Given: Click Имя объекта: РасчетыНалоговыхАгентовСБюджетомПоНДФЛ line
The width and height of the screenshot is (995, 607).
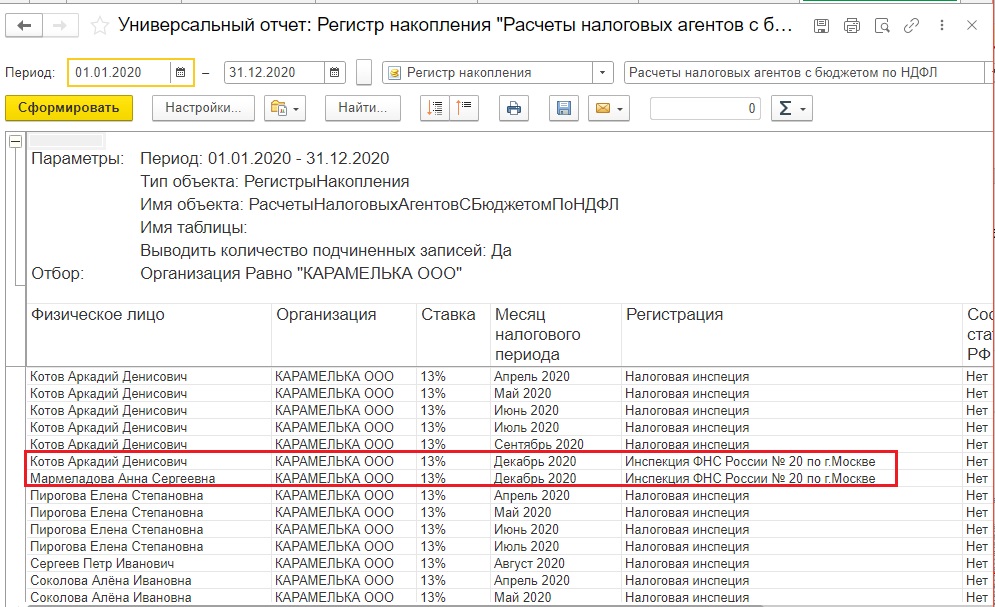Looking at the screenshot, I should 379,205.
